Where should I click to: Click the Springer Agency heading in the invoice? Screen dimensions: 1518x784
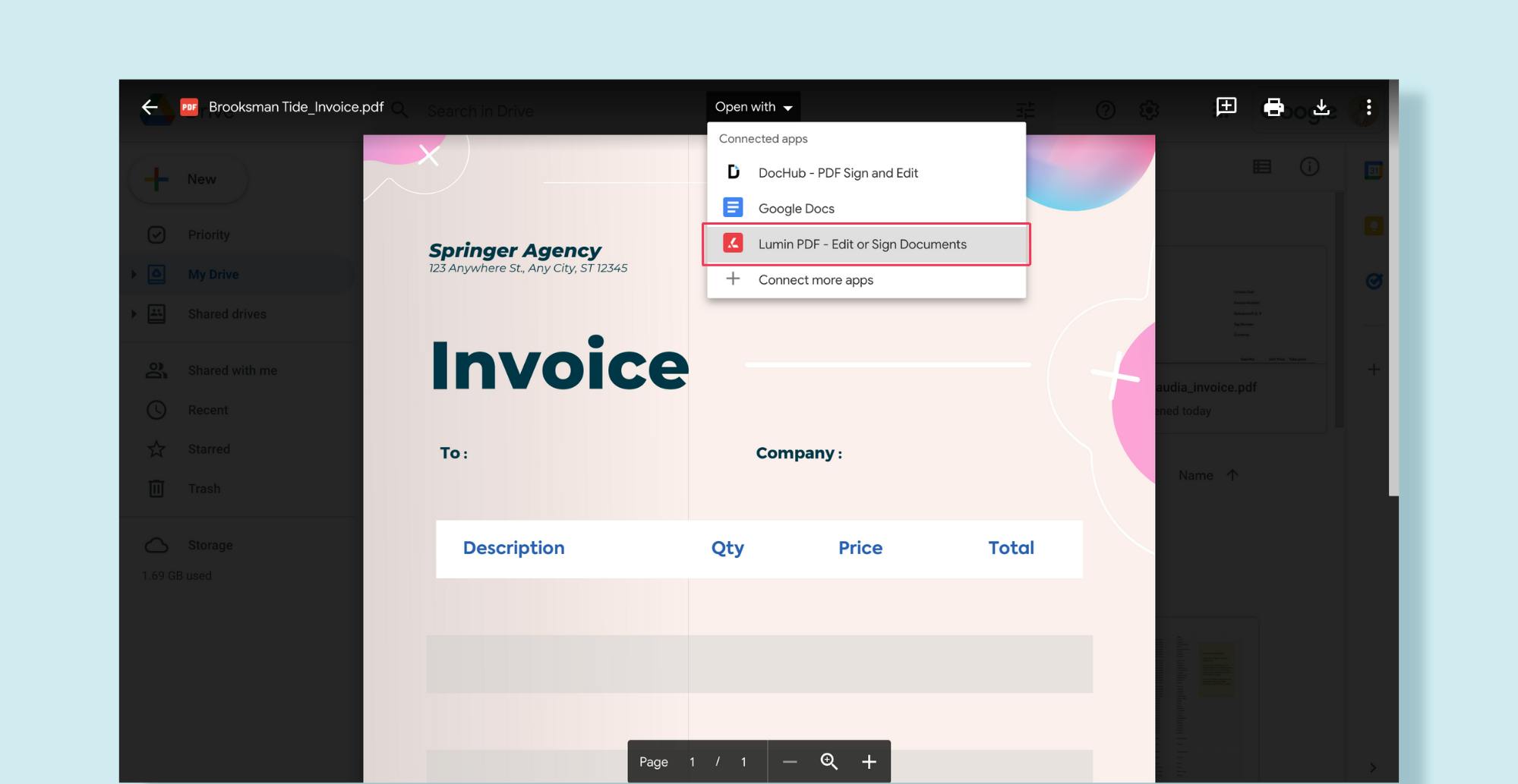pyautogui.click(x=514, y=250)
